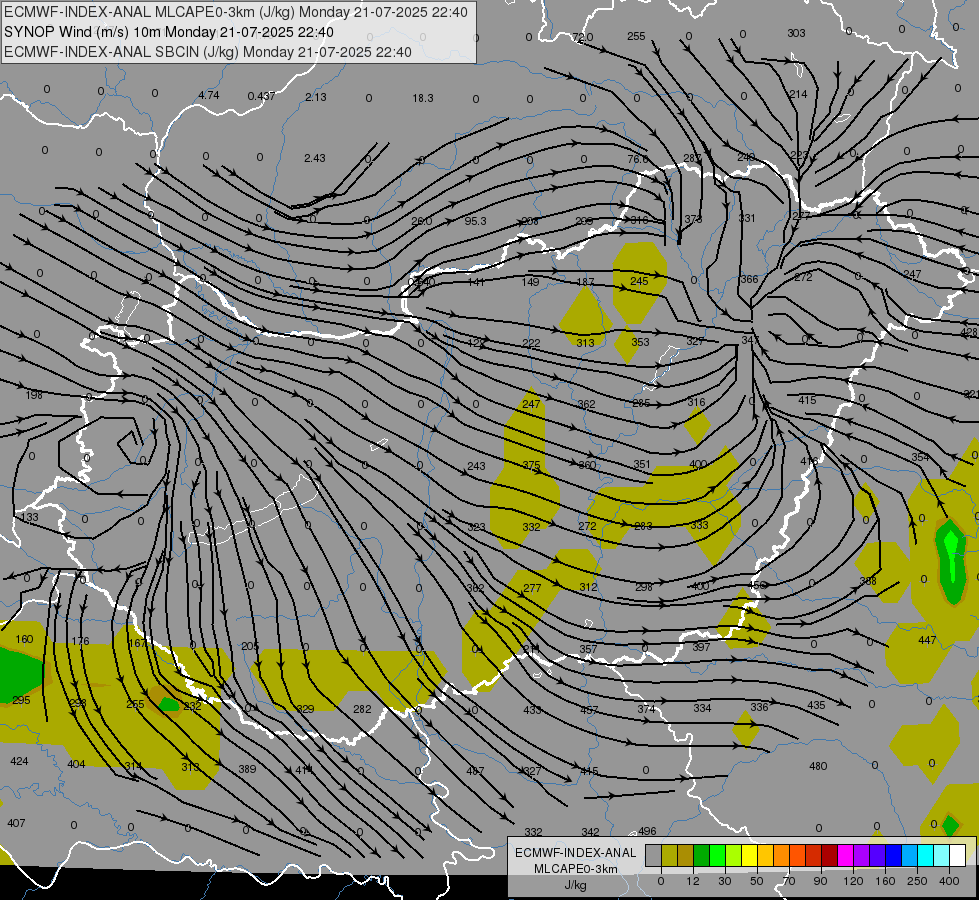This screenshot has height=900, width=979.
Task: Click the white swatch at the legend end
Action: [957, 855]
